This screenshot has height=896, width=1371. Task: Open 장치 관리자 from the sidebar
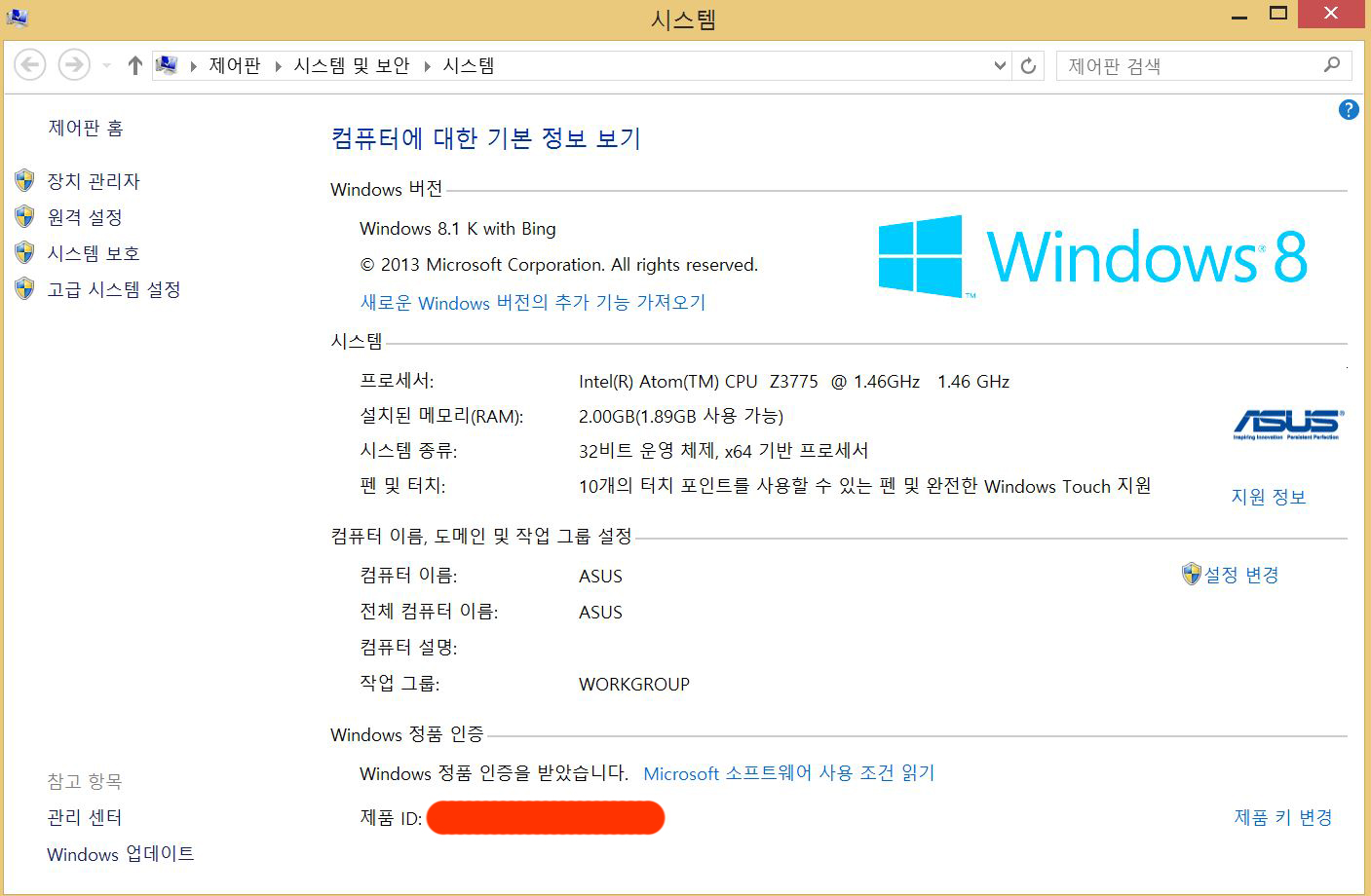click(x=94, y=181)
